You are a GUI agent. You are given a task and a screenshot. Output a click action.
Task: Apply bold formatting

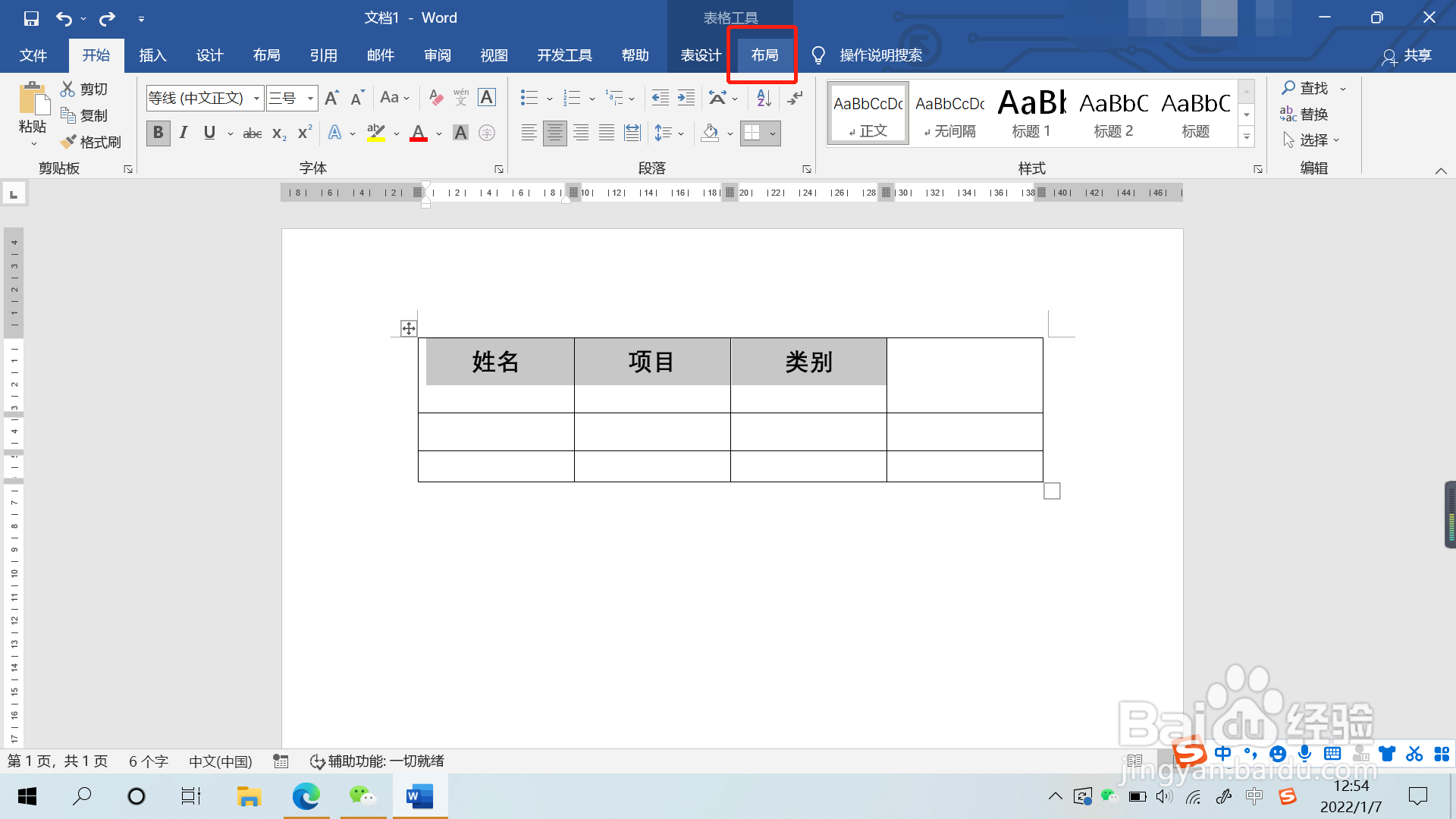pos(158,133)
